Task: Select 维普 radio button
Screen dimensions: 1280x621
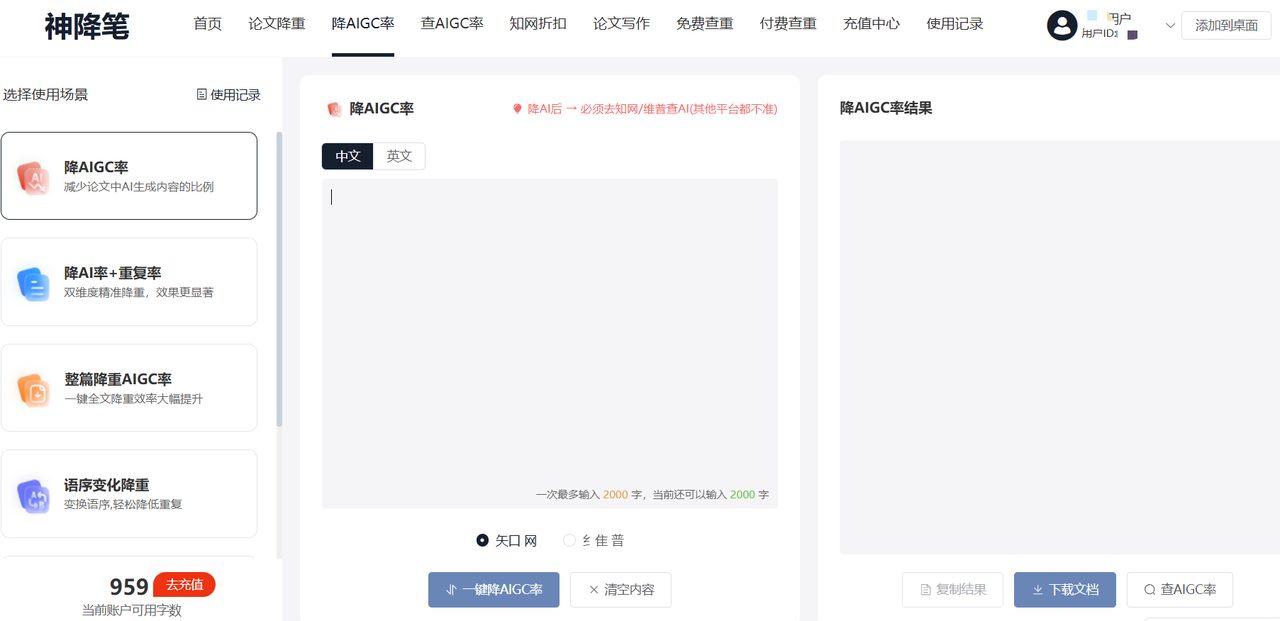Action: [569, 540]
